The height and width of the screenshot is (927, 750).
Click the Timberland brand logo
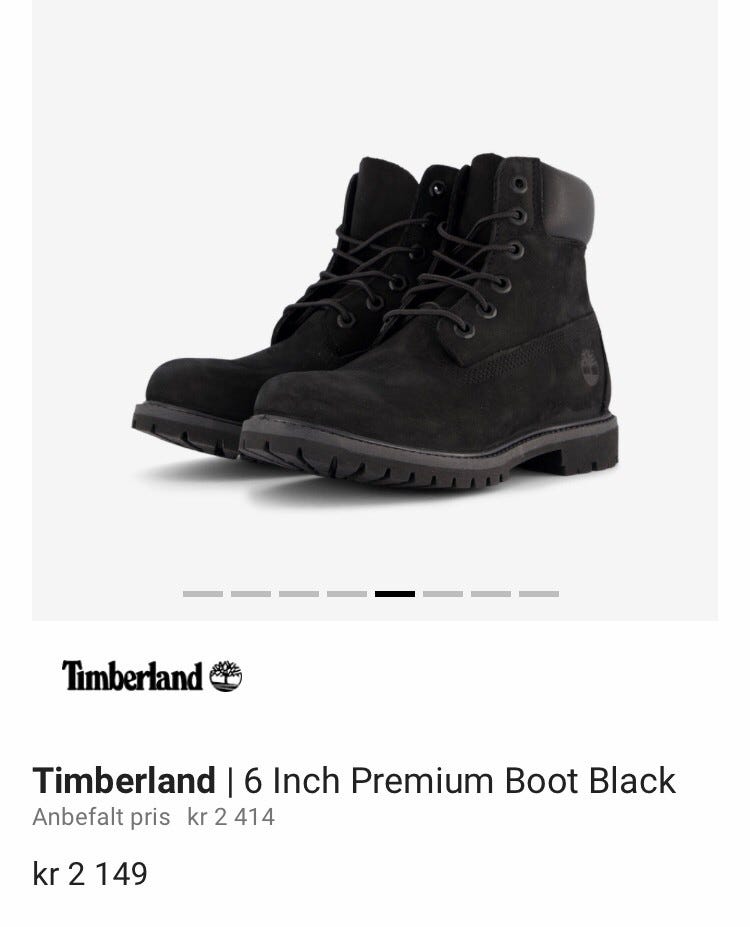click(x=152, y=676)
